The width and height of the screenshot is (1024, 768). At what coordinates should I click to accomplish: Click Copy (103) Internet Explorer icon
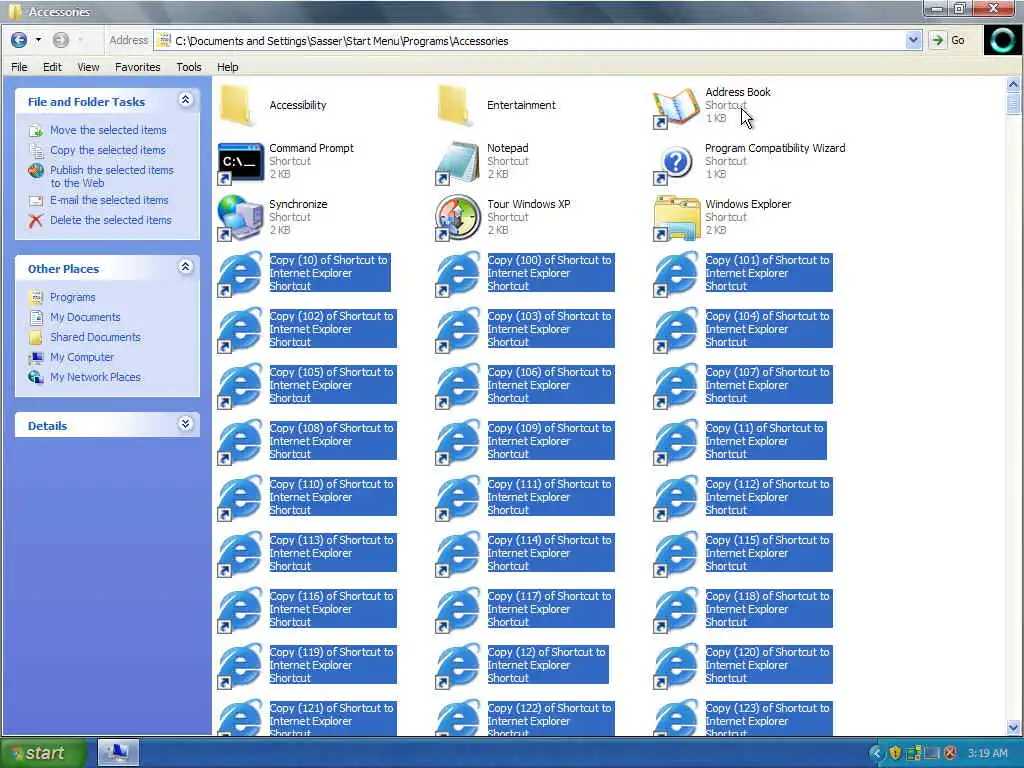(458, 331)
